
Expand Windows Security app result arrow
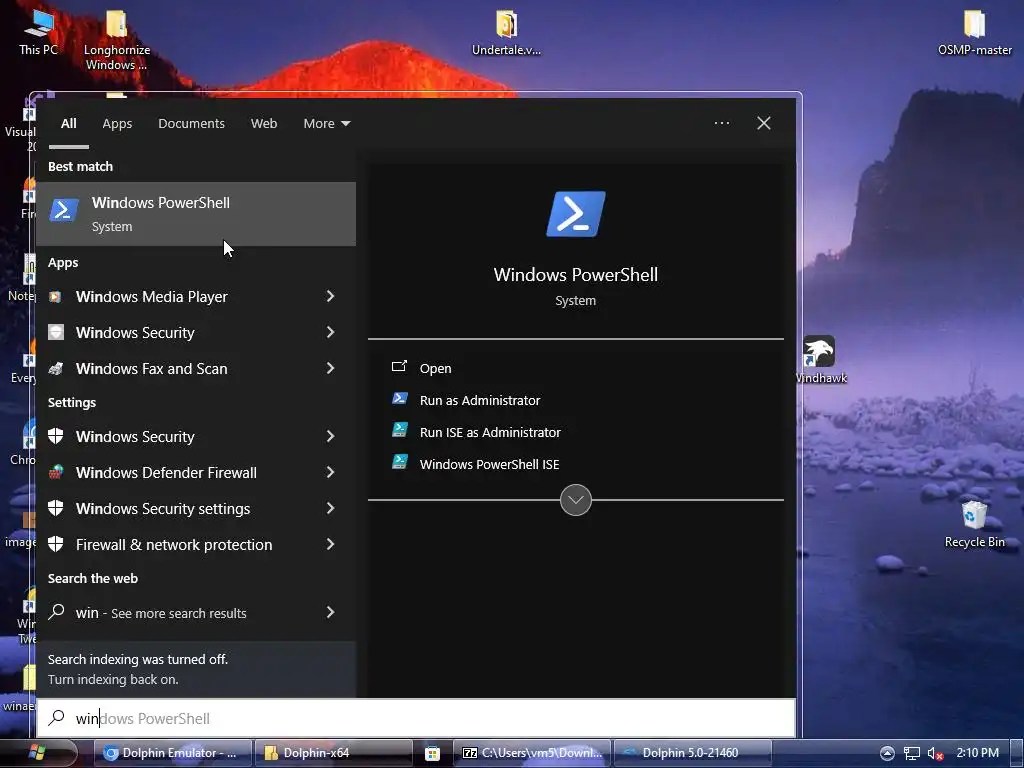pyautogui.click(x=330, y=332)
